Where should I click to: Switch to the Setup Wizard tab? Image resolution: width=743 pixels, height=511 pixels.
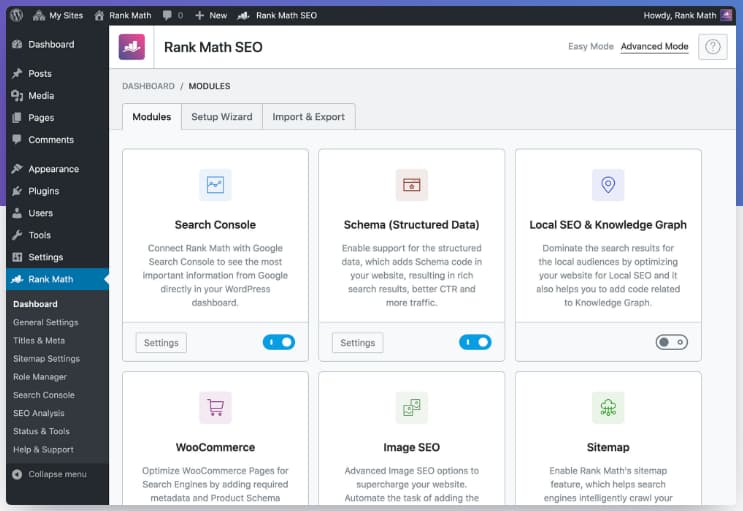tap(221, 117)
